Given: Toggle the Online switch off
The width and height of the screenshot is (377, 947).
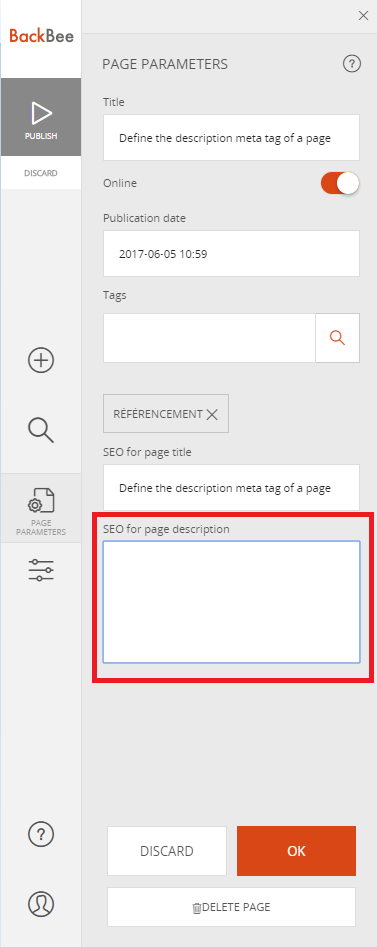Looking at the screenshot, I should coord(340,184).
